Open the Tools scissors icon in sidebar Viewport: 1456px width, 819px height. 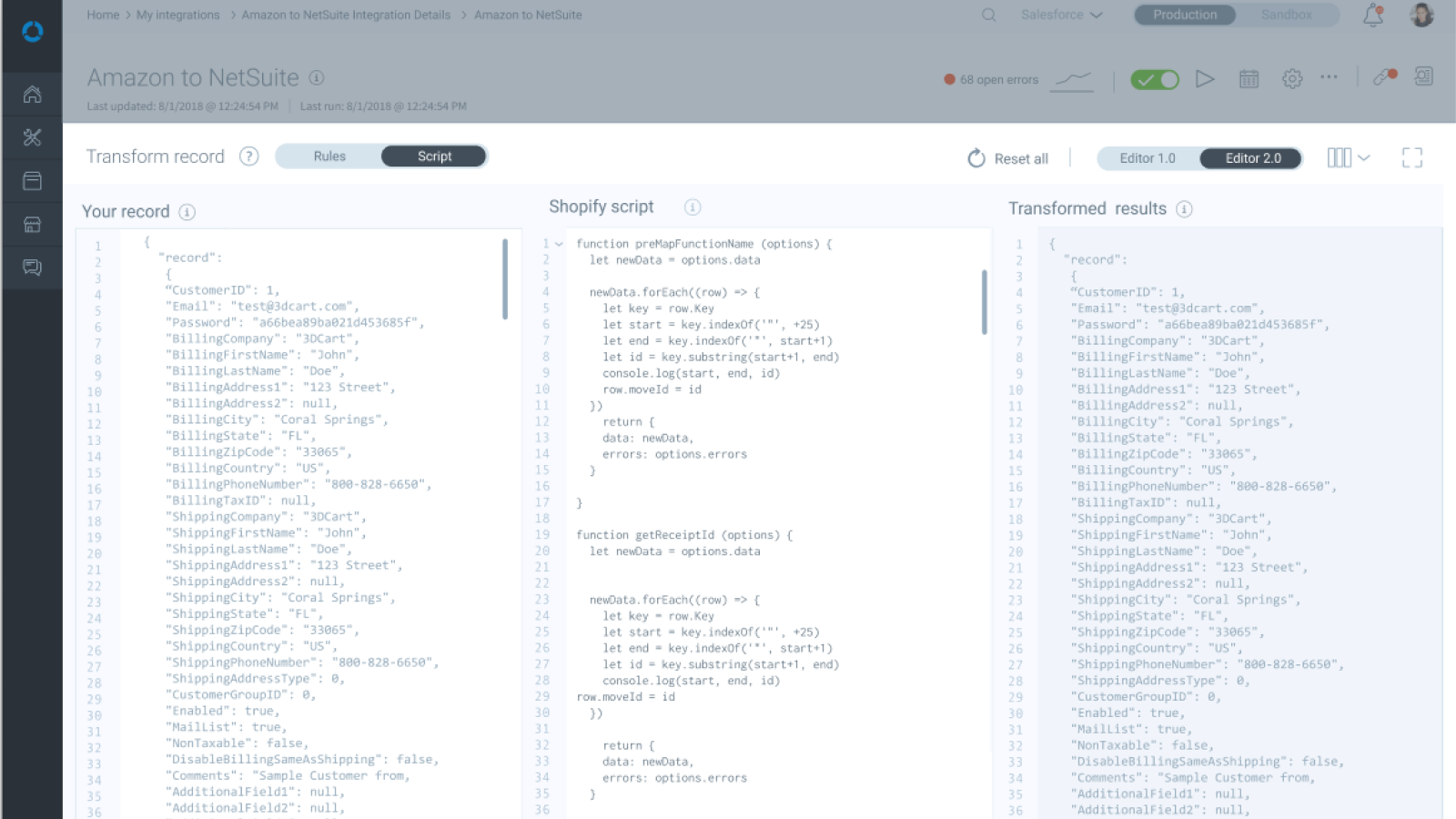(33, 137)
